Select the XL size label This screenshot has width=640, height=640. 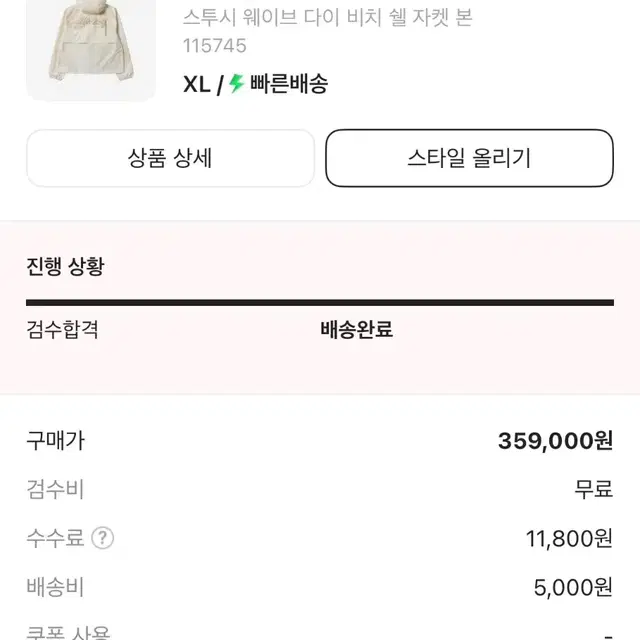pyautogui.click(x=197, y=84)
